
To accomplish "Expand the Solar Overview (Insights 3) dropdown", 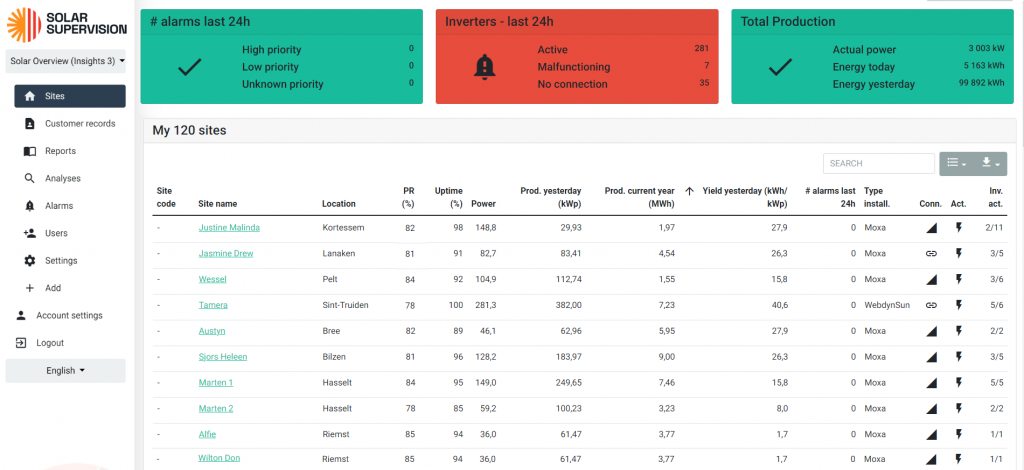I will pos(65,61).
